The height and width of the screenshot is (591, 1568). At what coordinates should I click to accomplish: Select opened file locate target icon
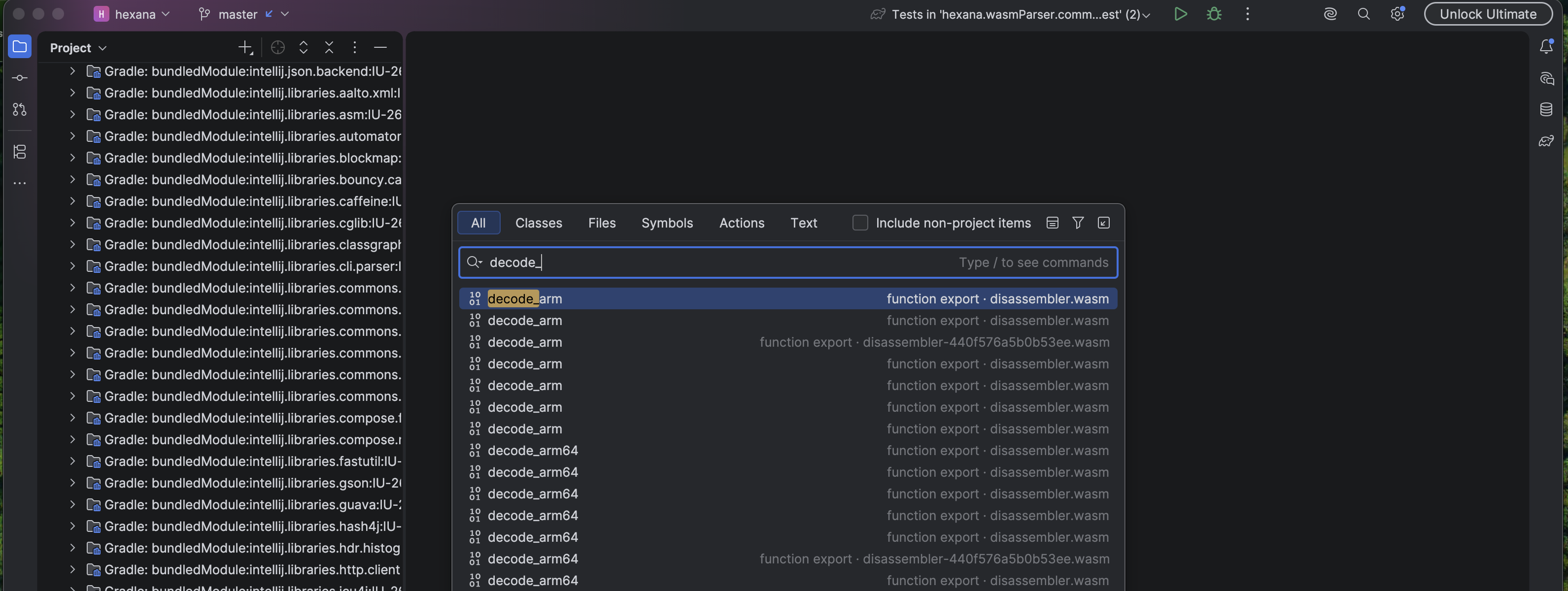(x=277, y=47)
